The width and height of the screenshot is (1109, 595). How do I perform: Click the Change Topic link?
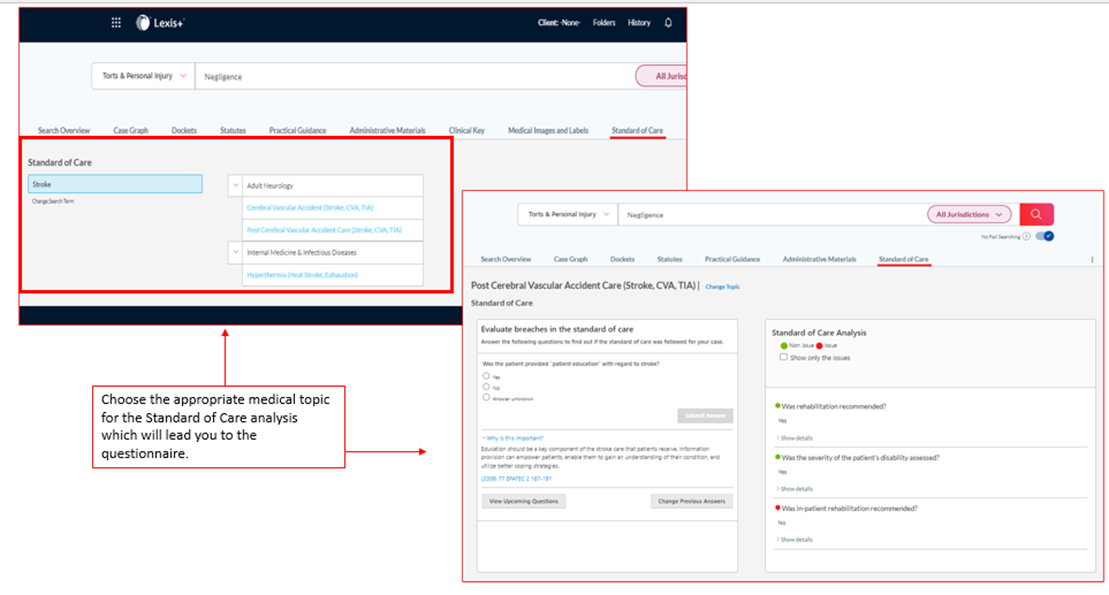tap(723, 287)
